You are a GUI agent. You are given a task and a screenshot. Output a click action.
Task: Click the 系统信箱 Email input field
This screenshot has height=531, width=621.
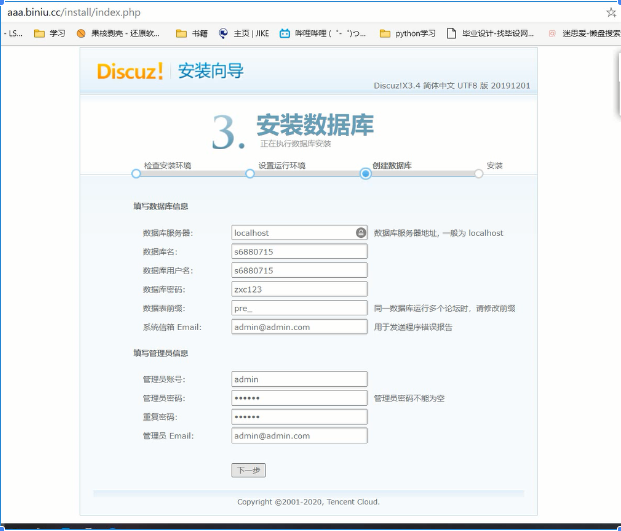(299, 327)
